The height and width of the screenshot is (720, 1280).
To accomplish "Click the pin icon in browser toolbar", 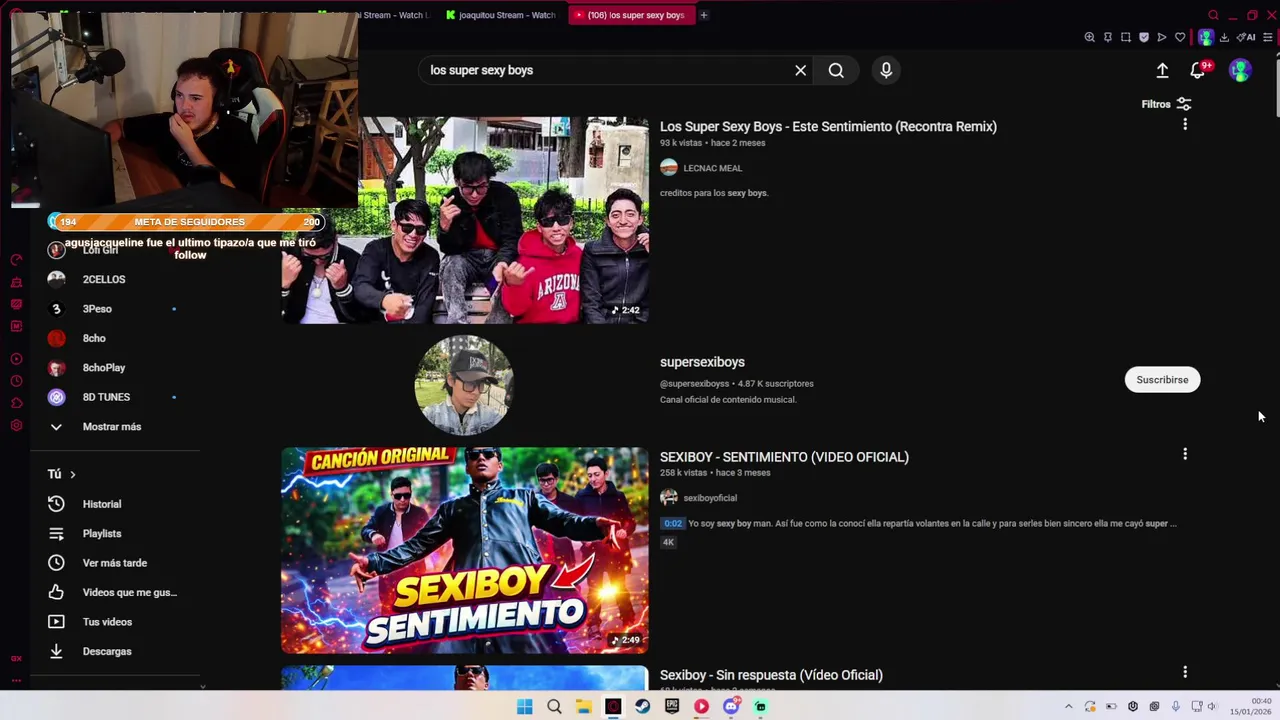I will [1108, 37].
